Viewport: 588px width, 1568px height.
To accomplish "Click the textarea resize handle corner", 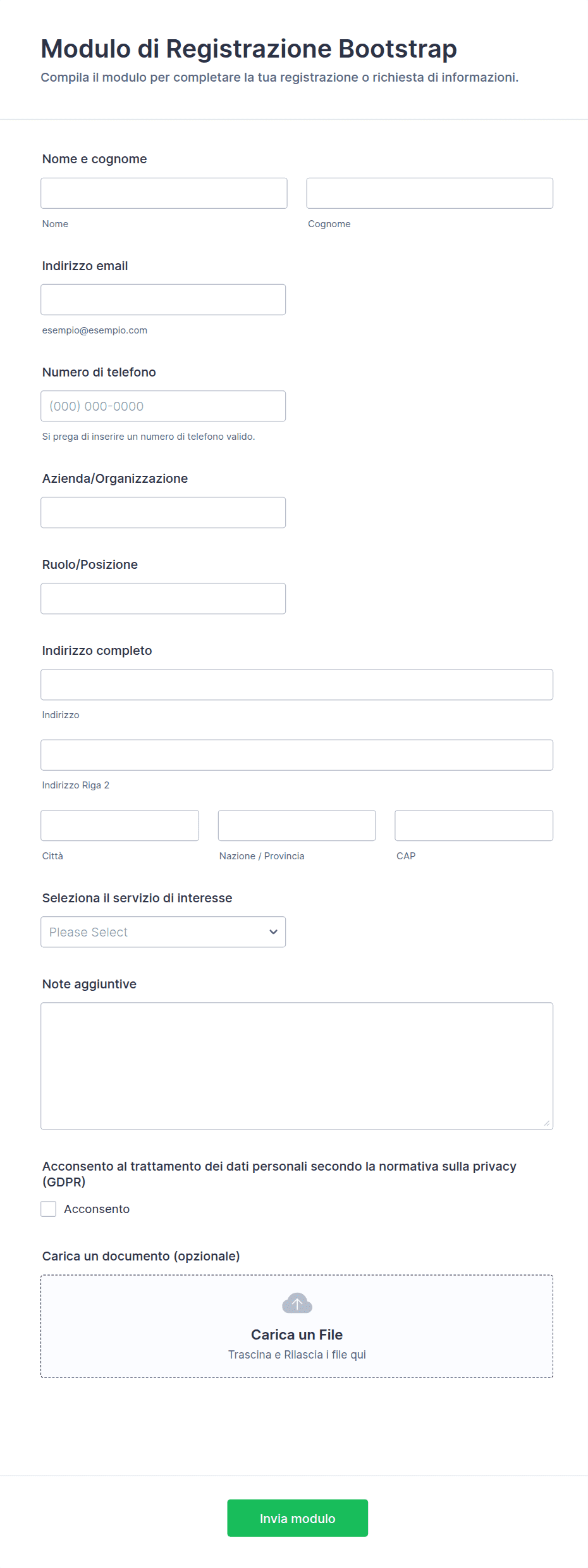I will pos(547,1123).
